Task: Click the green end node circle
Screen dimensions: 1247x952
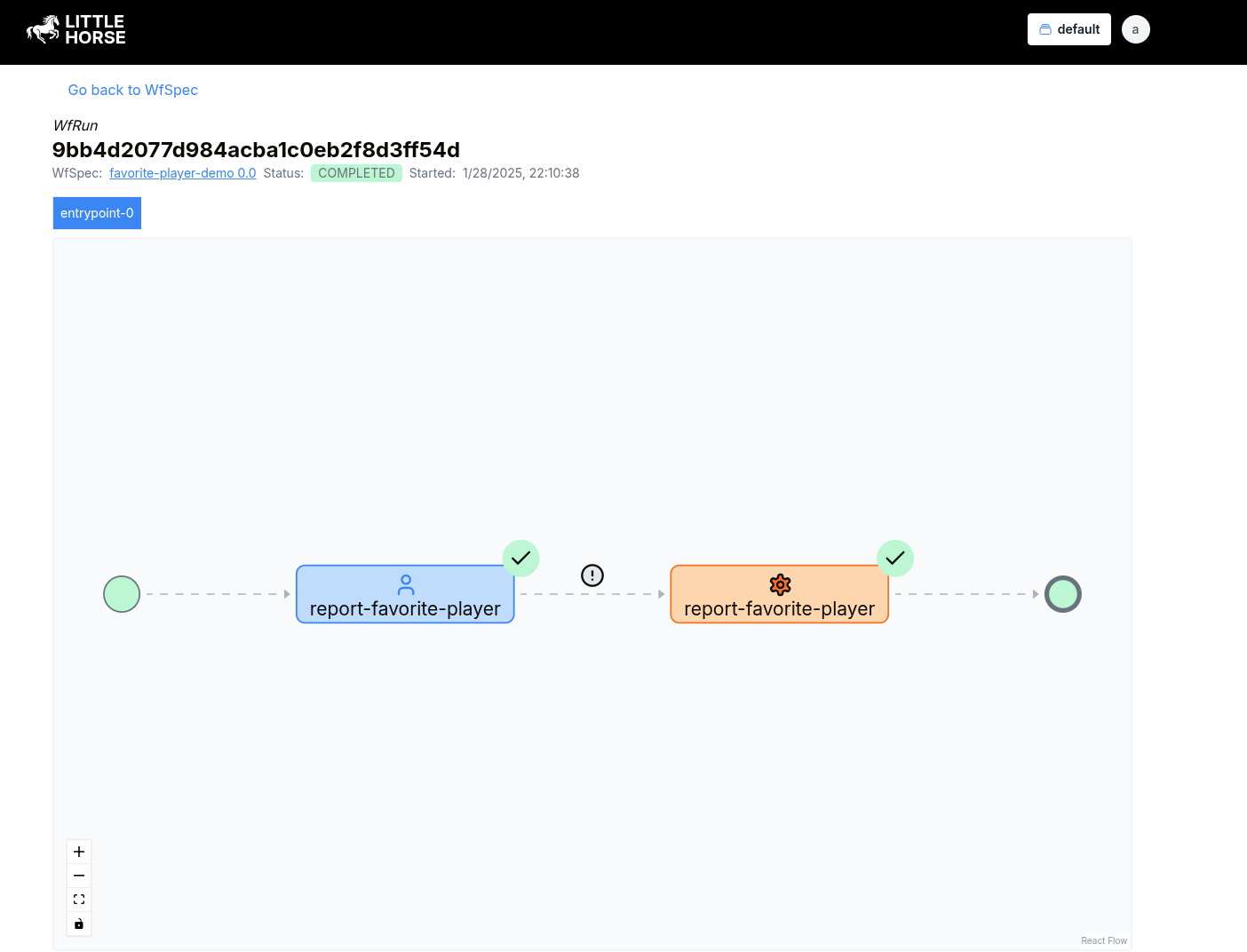Action: tap(1063, 593)
